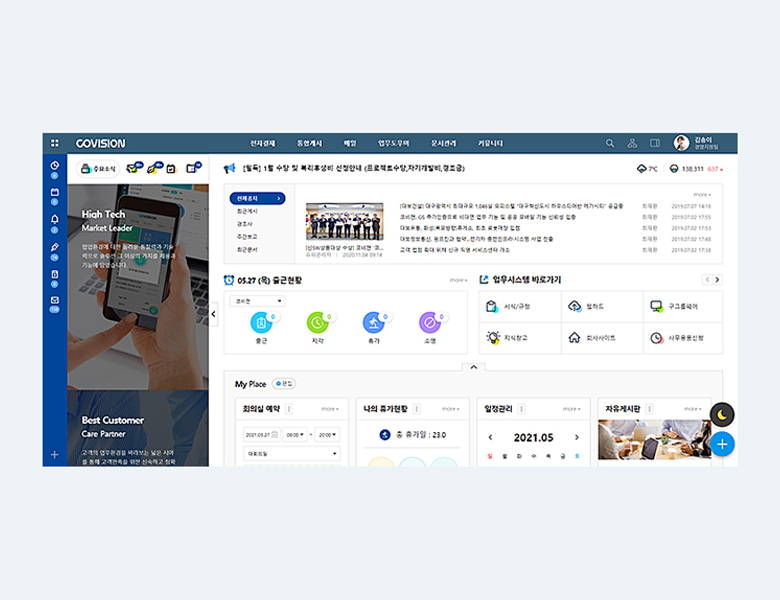780x600 pixels.
Task: Click more link in 일정관리 widget
Action: [x=570, y=409]
